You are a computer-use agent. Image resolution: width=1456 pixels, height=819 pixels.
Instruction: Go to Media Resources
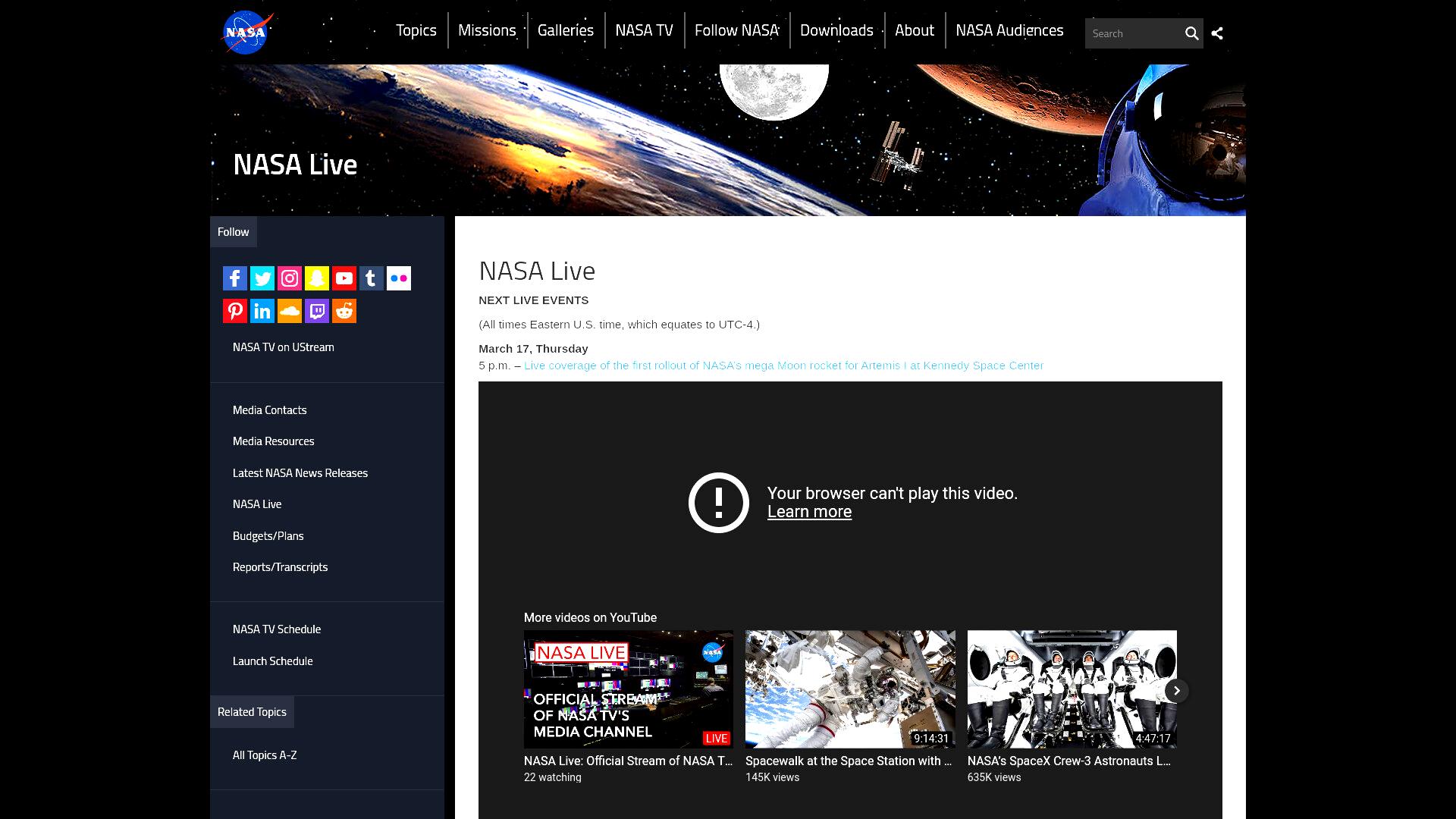(x=274, y=441)
